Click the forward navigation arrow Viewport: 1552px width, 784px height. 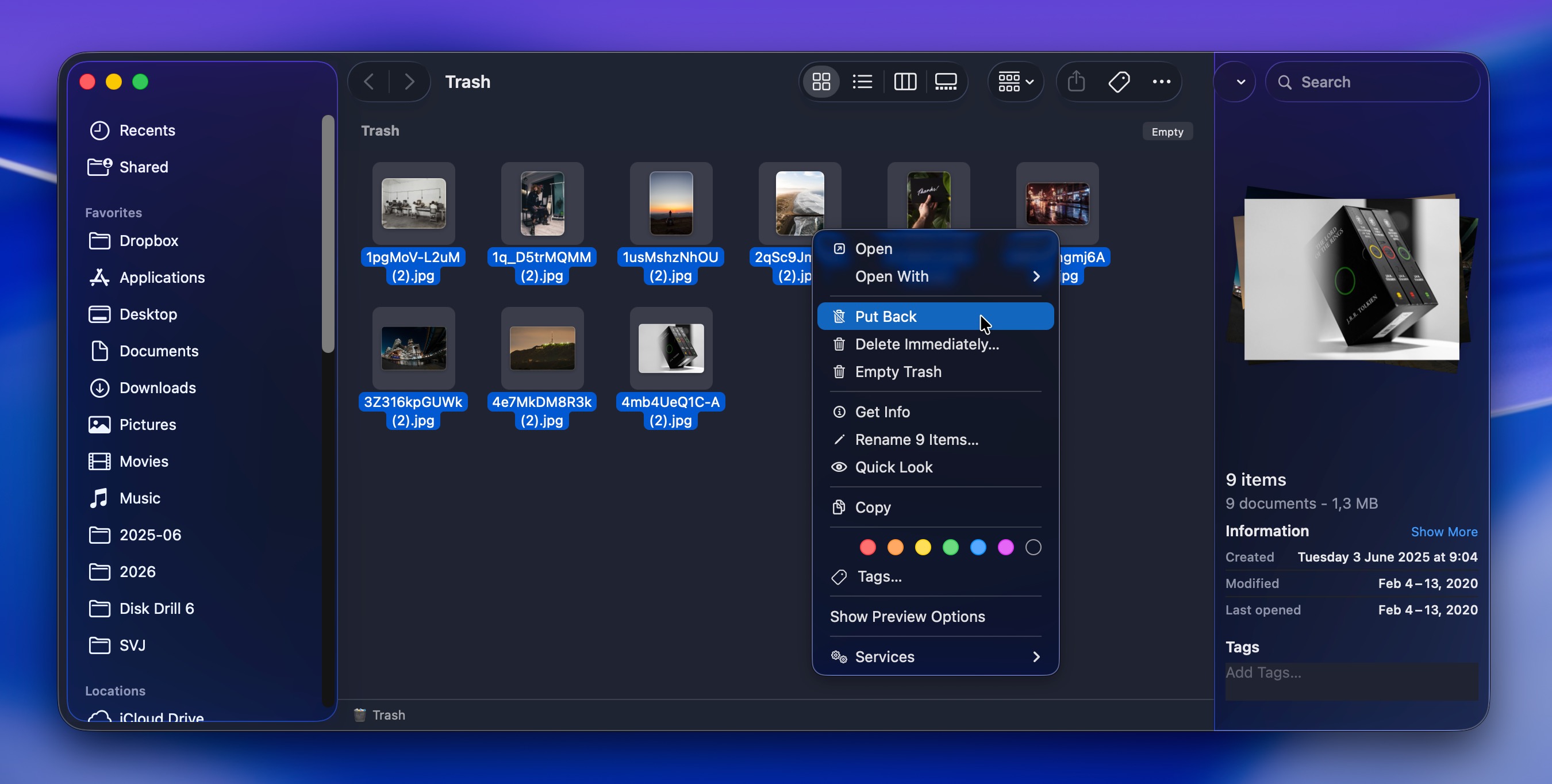(410, 82)
